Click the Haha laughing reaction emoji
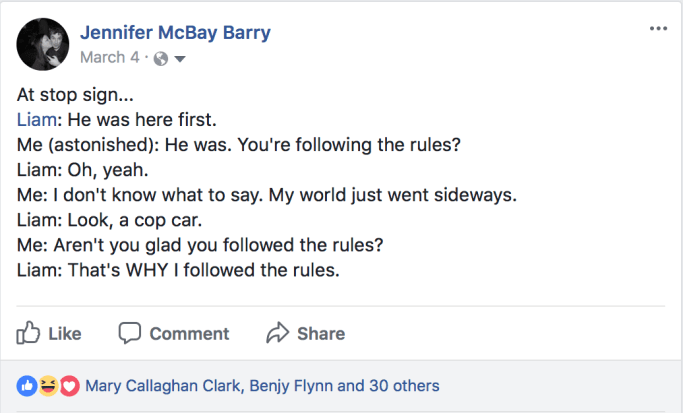The image size is (683, 413). click(x=48, y=385)
